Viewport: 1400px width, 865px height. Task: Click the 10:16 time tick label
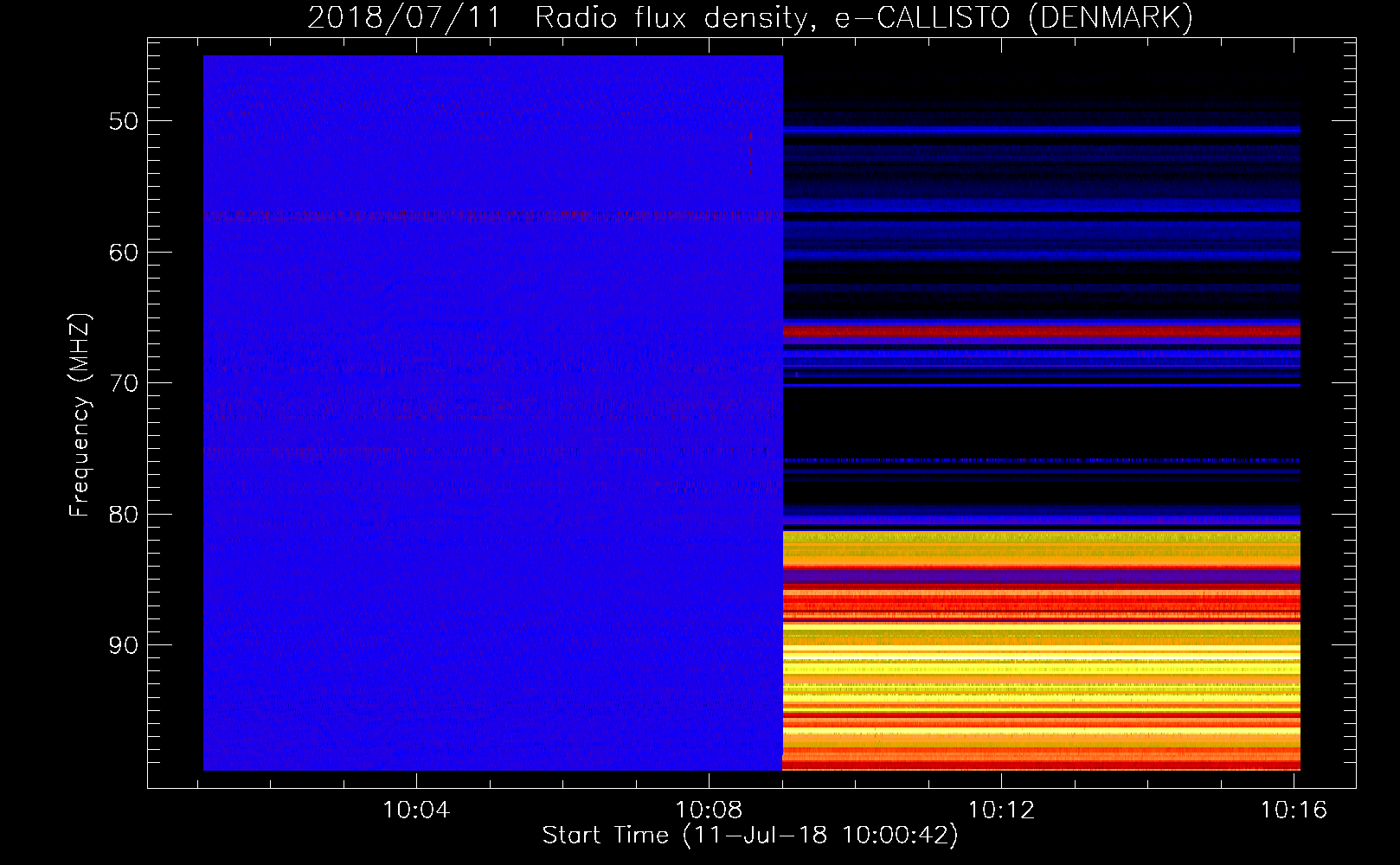click(1294, 811)
